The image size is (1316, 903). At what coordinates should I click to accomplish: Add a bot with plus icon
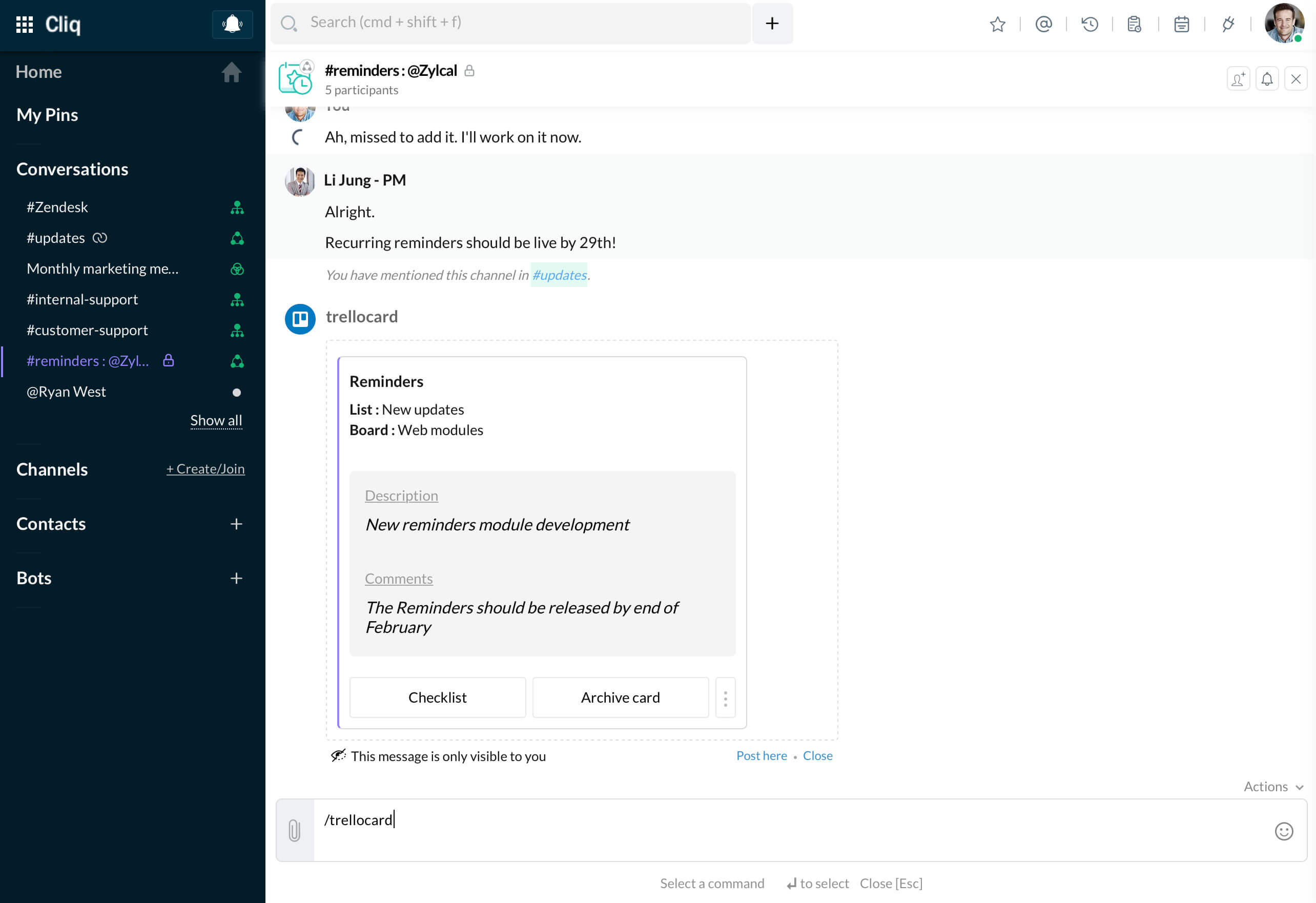pos(237,578)
